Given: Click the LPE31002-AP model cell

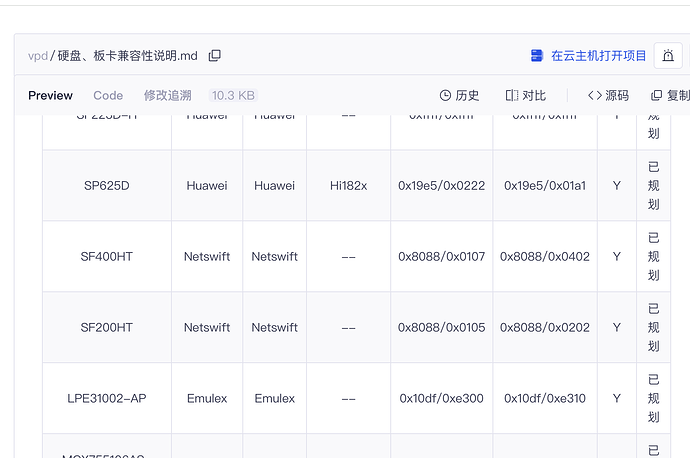Looking at the screenshot, I should tap(107, 398).
